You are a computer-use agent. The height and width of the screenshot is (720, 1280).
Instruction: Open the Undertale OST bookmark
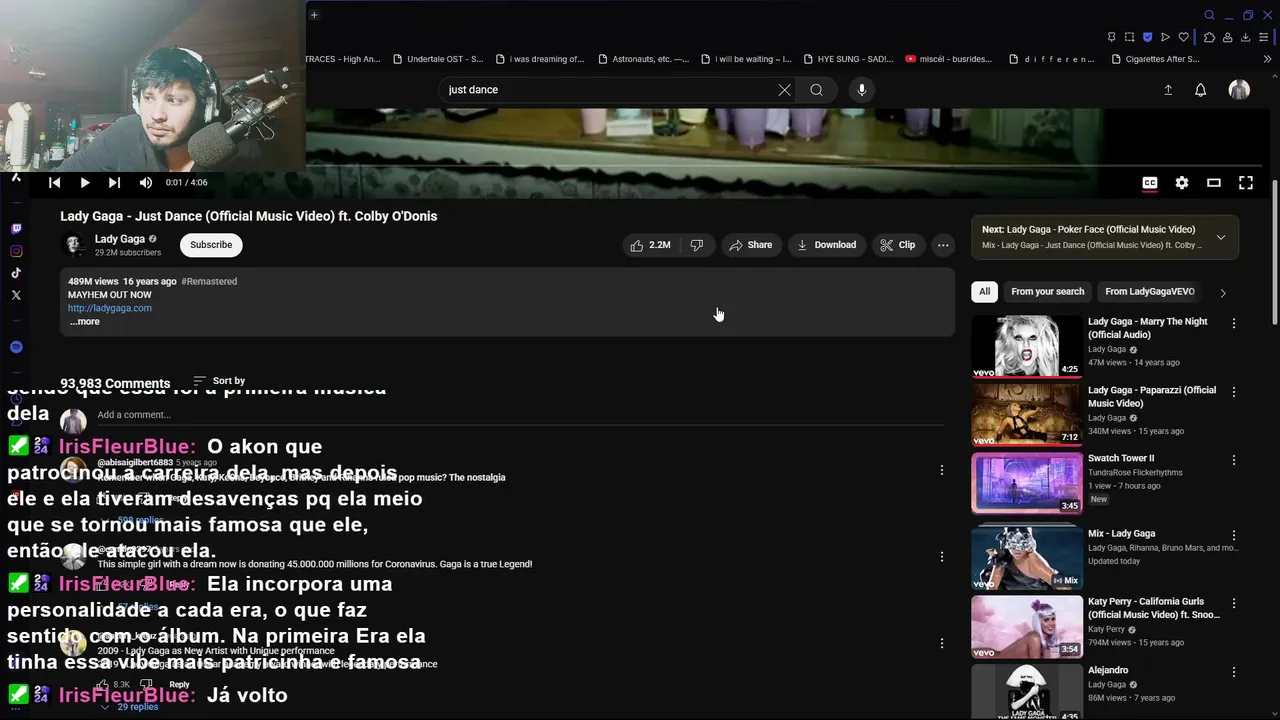438,59
